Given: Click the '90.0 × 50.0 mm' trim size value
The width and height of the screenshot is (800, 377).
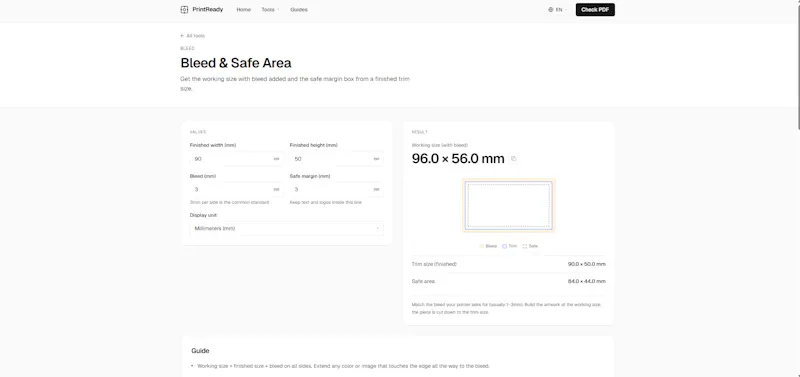Looking at the screenshot, I should [587, 264].
